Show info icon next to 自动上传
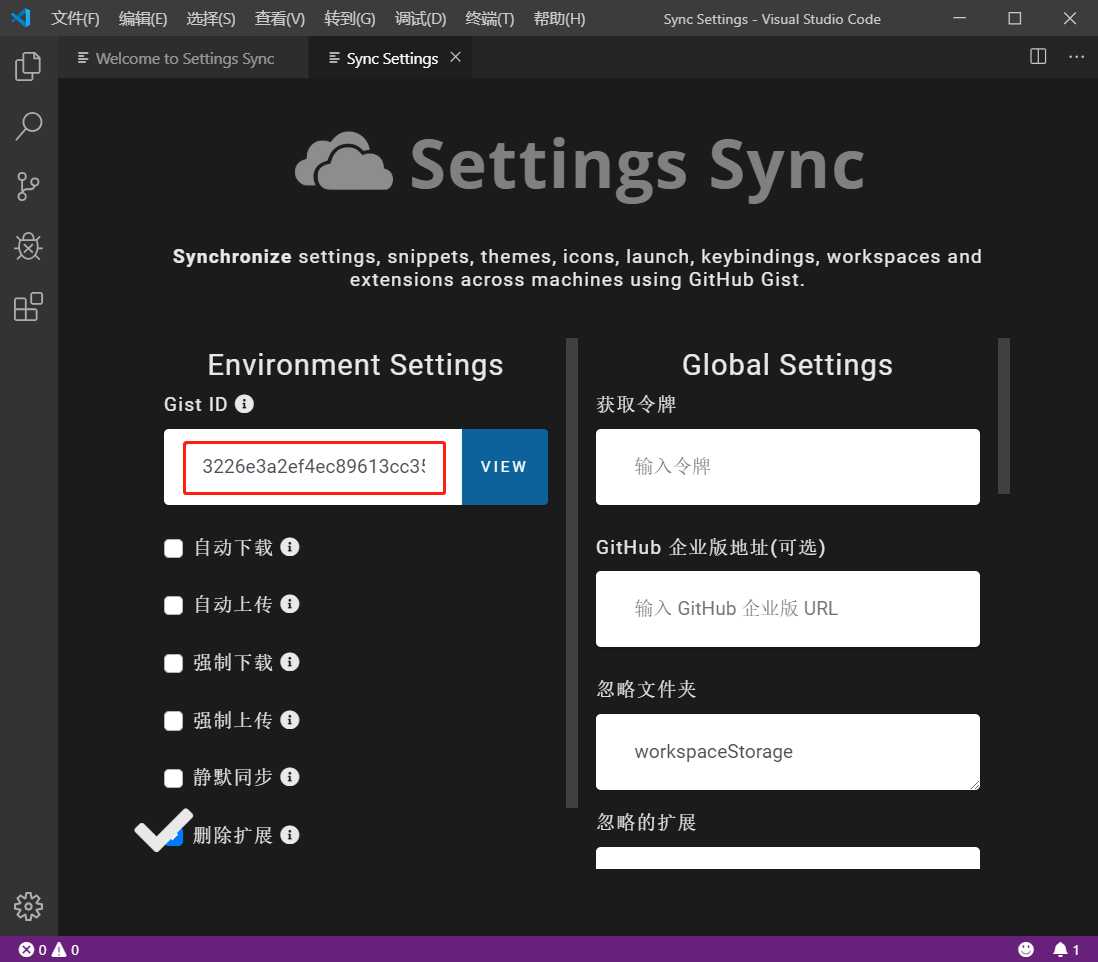Viewport: 1098px width, 962px height. coord(290,604)
